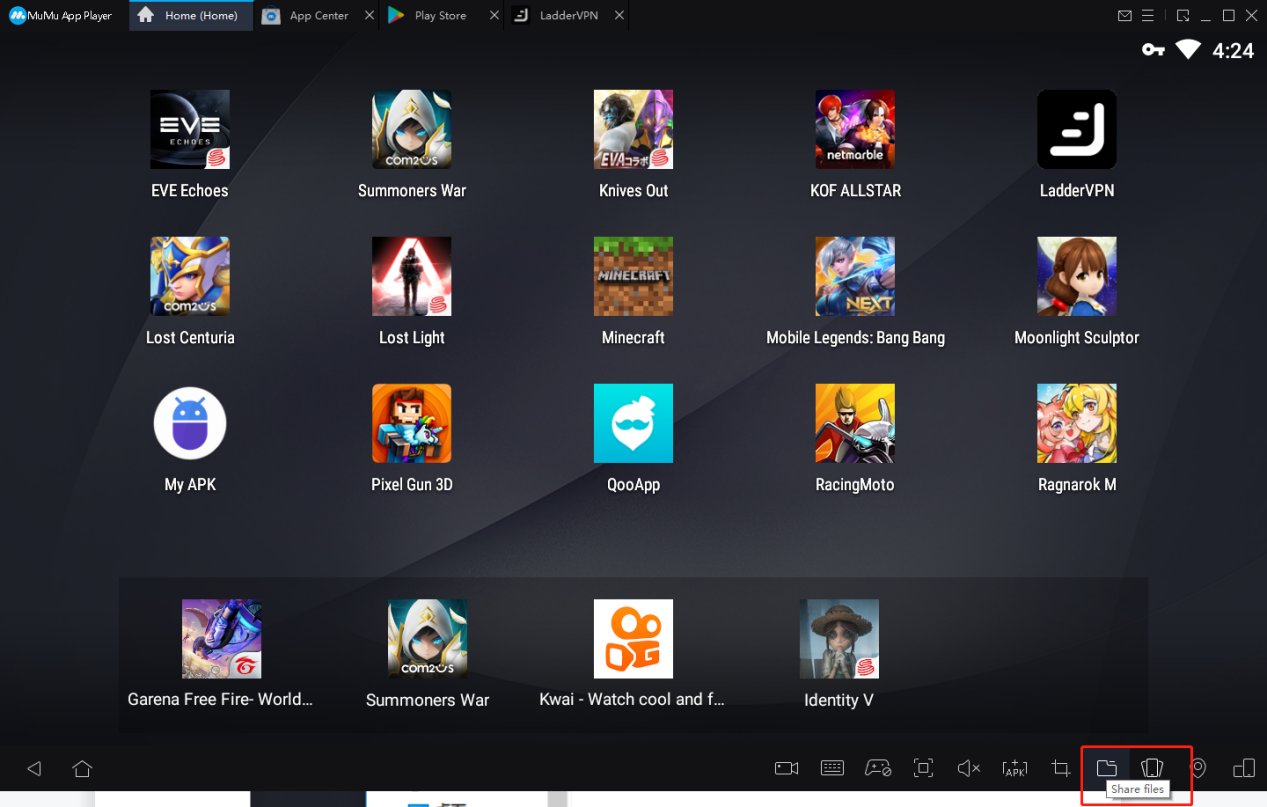Open the virtual location pin icon
This screenshot has width=1267, height=807.
point(1198,768)
